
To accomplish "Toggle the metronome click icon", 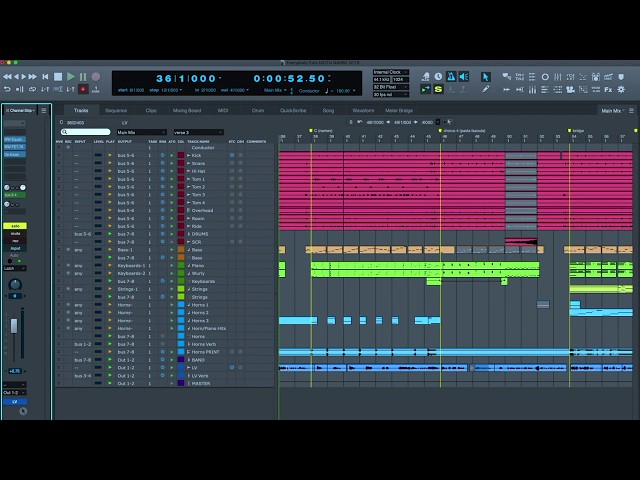I will coord(451,76).
